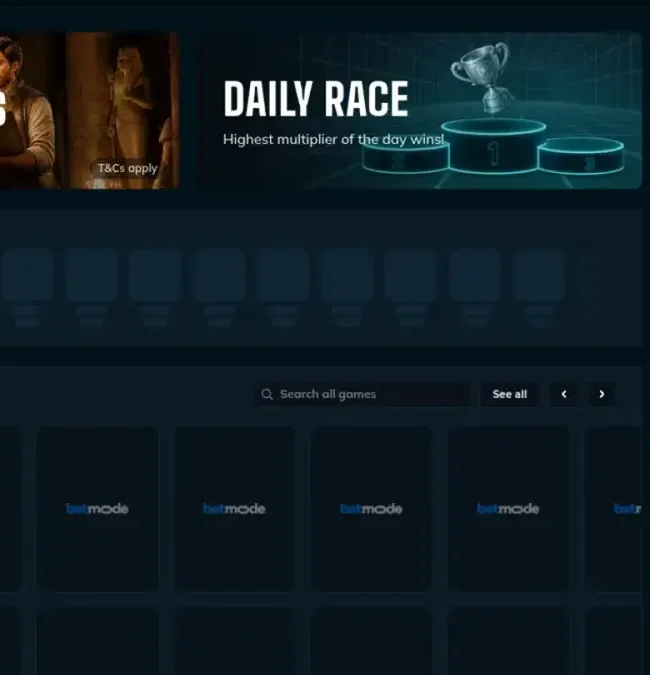Select the DAILY RACE heading text

click(316, 99)
